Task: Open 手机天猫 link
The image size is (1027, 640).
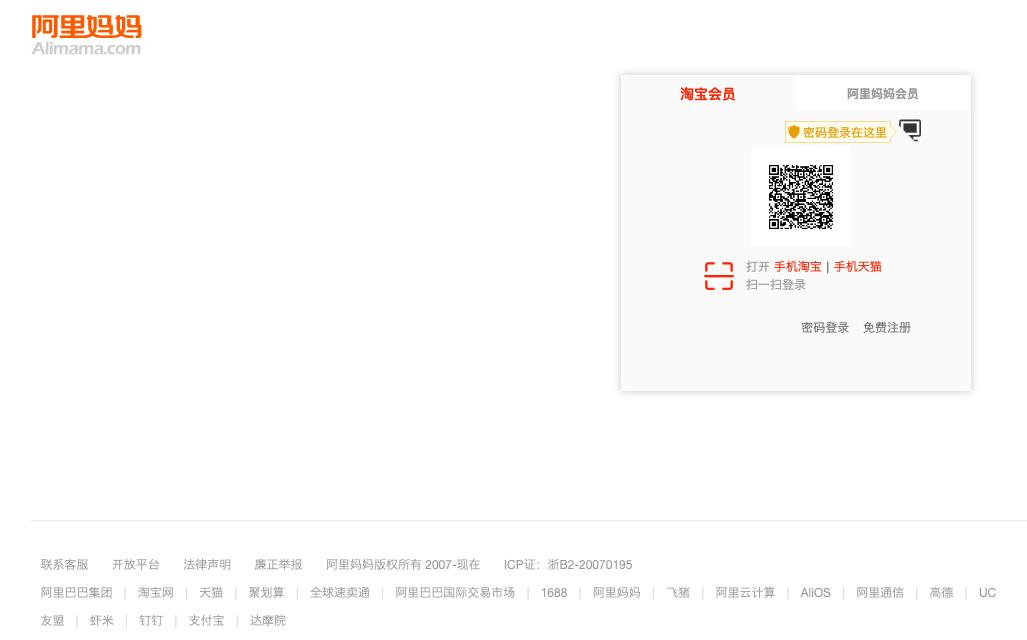Action: (x=857, y=266)
